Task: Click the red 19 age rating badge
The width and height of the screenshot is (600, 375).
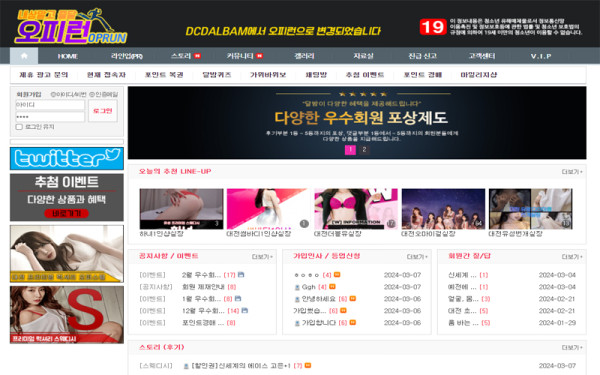Action: tap(433, 27)
